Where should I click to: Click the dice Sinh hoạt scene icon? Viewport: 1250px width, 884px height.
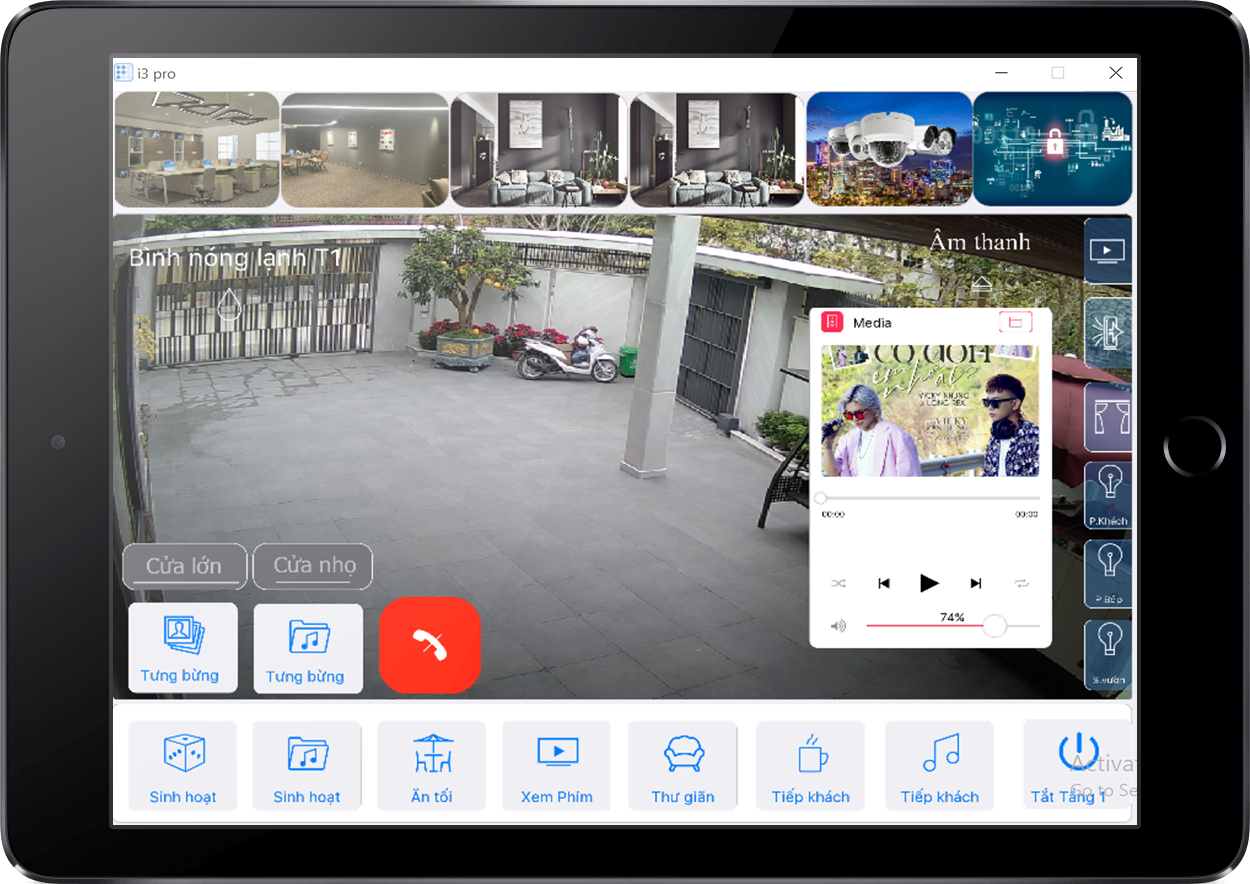183,765
